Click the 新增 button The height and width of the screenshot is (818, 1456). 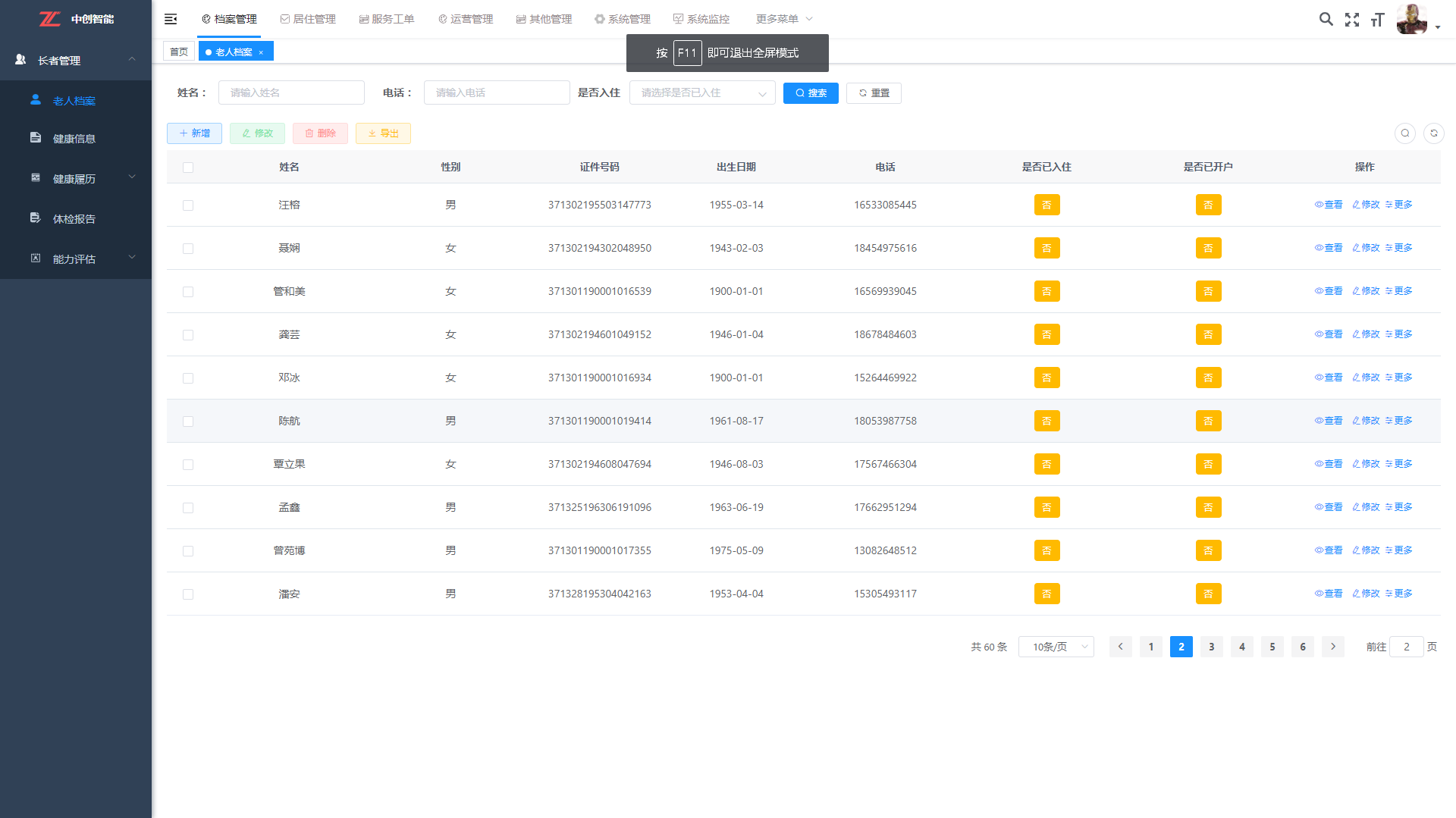pyautogui.click(x=194, y=133)
